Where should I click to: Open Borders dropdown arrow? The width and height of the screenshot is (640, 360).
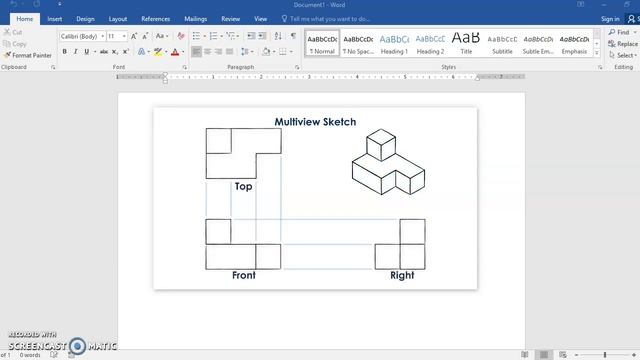[291, 52]
